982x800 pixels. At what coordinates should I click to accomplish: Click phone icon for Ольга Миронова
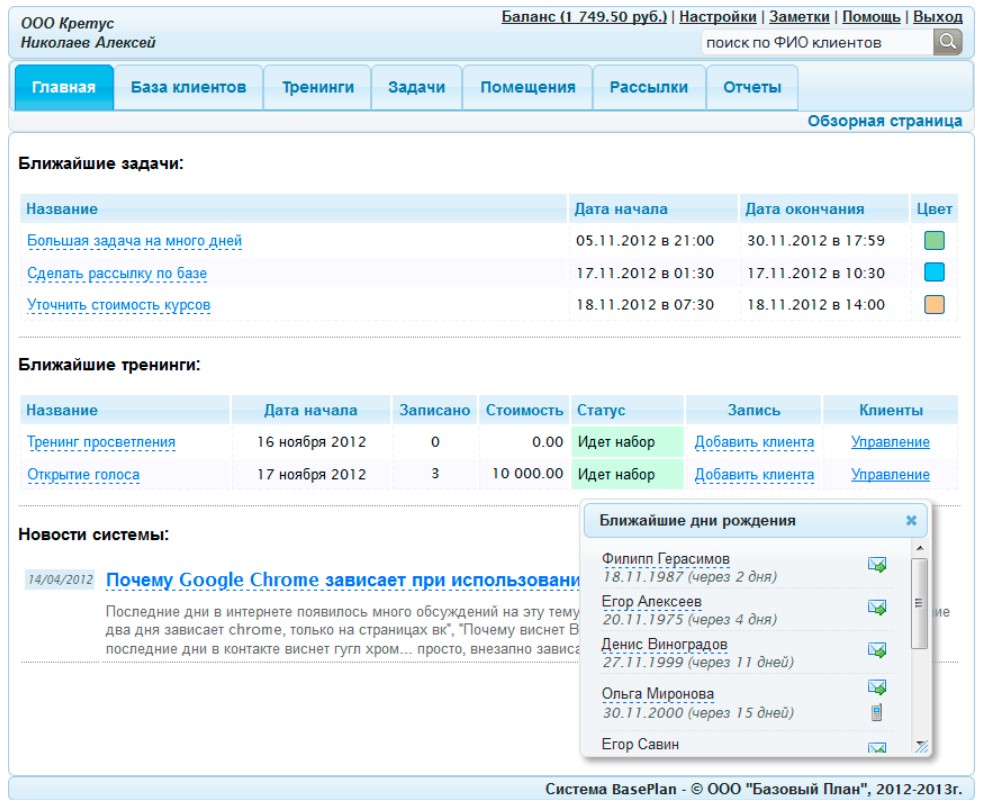[x=877, y=712]
